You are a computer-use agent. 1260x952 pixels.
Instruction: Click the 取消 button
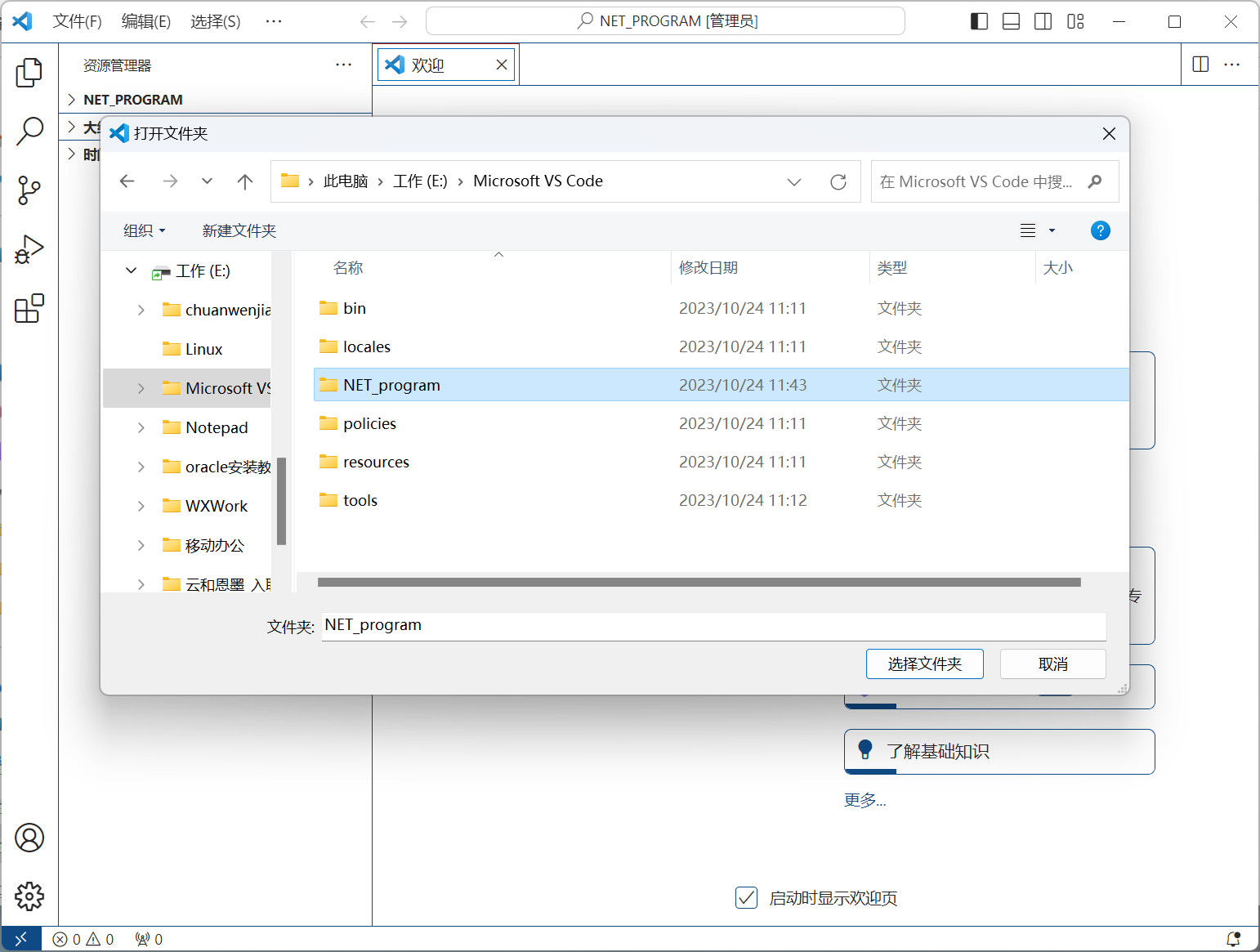1052,664
